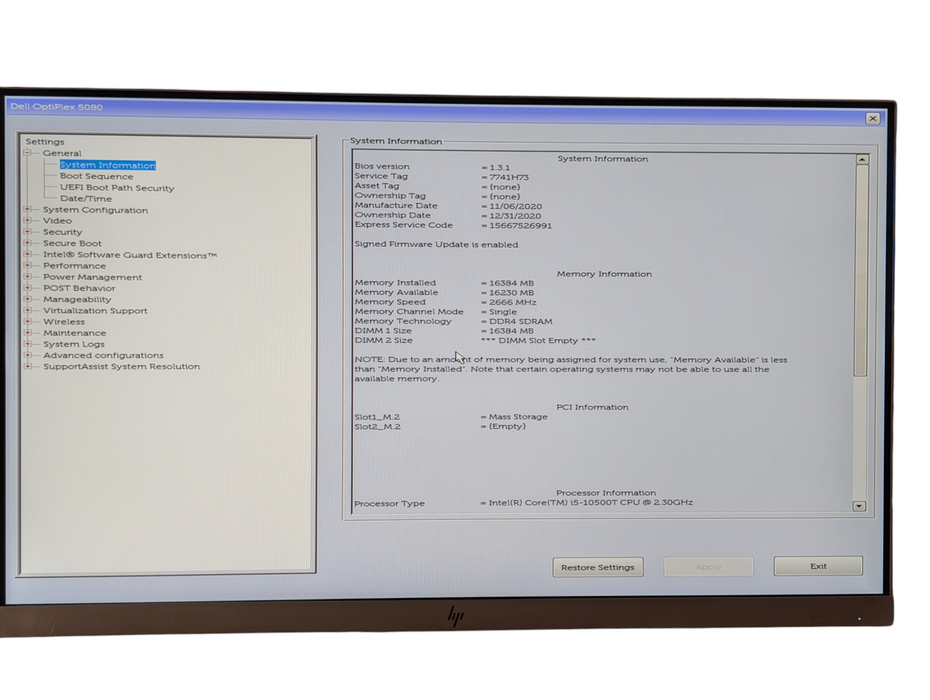Viewport: 930px width, 700px height.
Task: Click Memory Available value 16230 MB
Action: point(511,292)
